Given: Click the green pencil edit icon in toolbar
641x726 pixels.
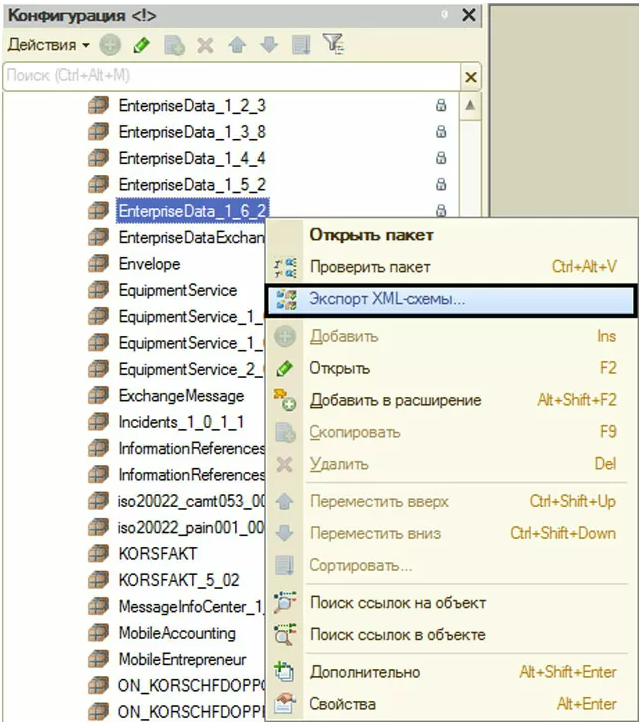Looking at the screenshot, I should [x=142, y=46].
